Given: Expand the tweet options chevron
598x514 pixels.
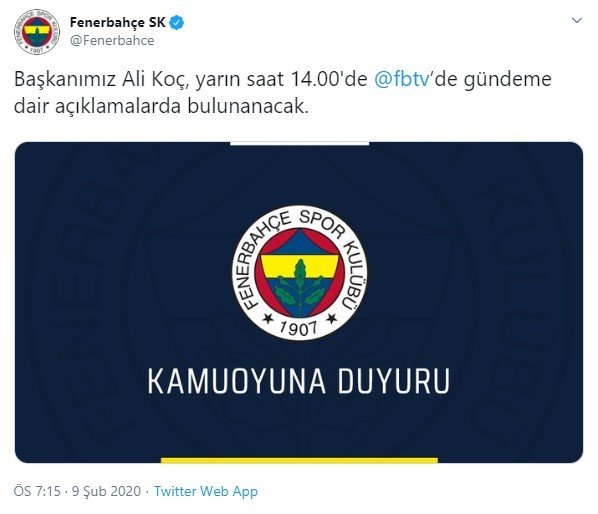Looking at the screenshot, I should pyautogui.click(x=577, y=20).
